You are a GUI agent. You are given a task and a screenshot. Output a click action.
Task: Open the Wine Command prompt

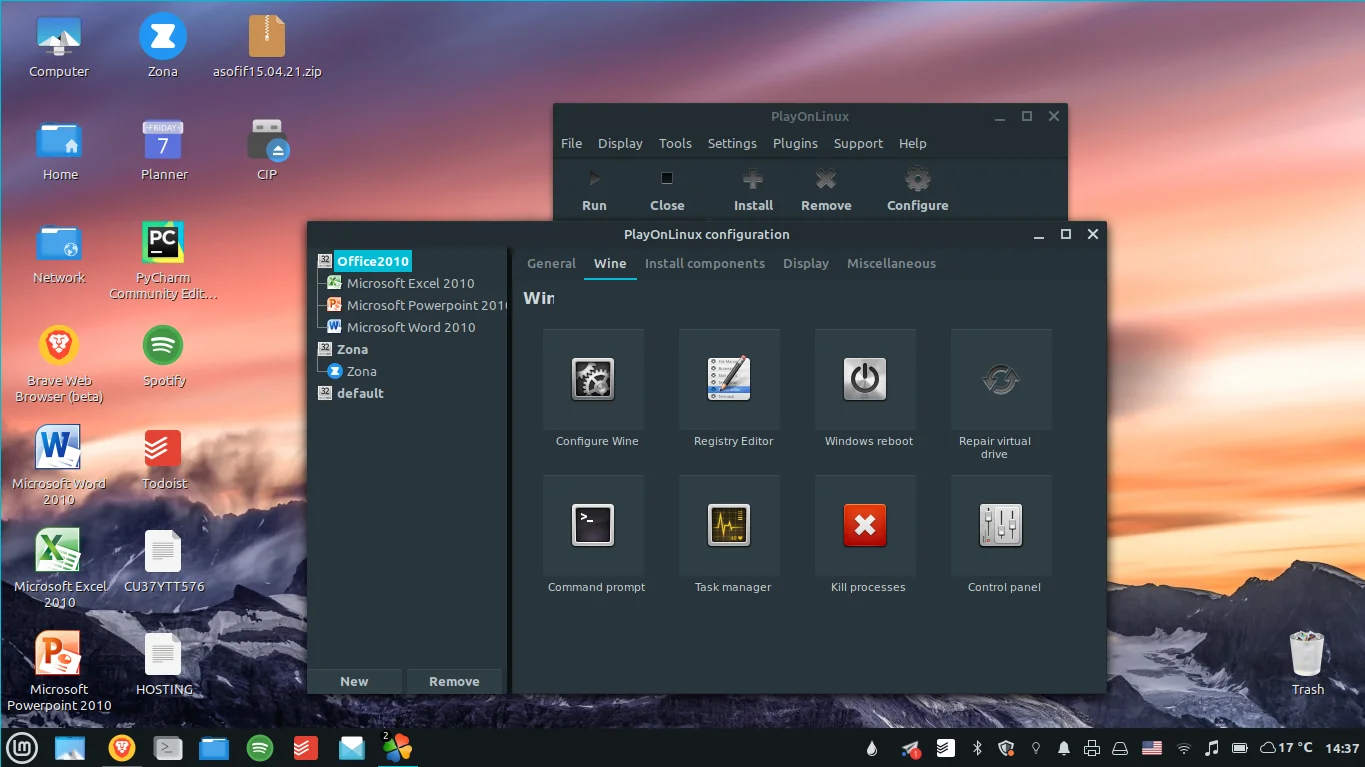point(593,526)
